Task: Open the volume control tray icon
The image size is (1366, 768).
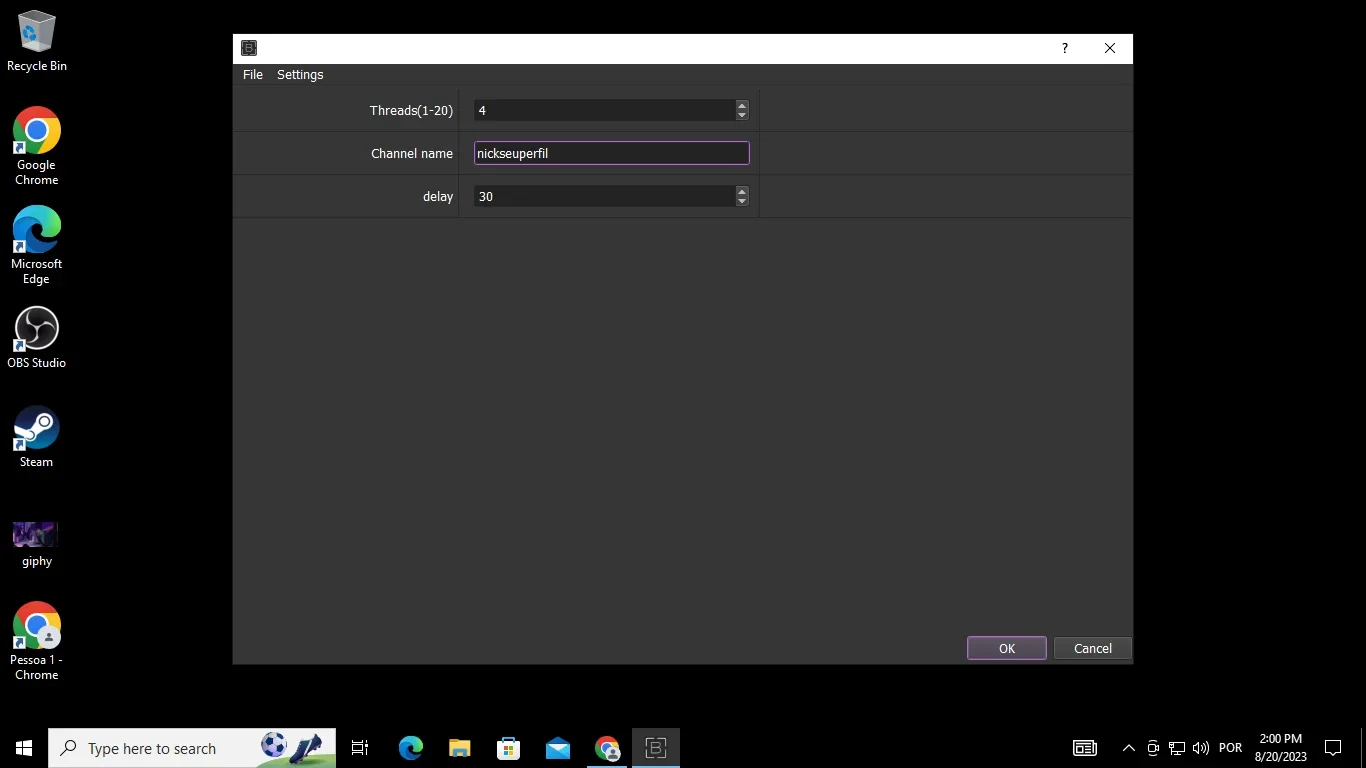Action: pos(1201,748)
